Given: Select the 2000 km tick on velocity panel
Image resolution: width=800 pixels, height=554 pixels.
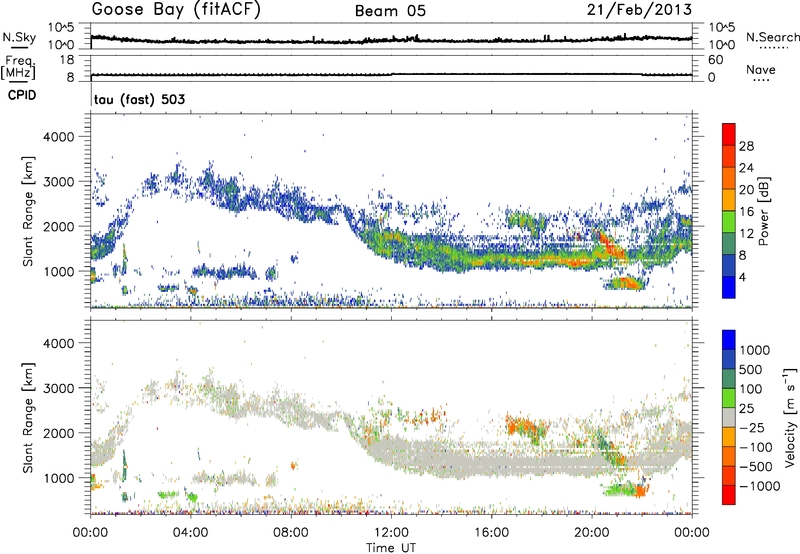Looking at the screenshot, I should click(58, 433).
